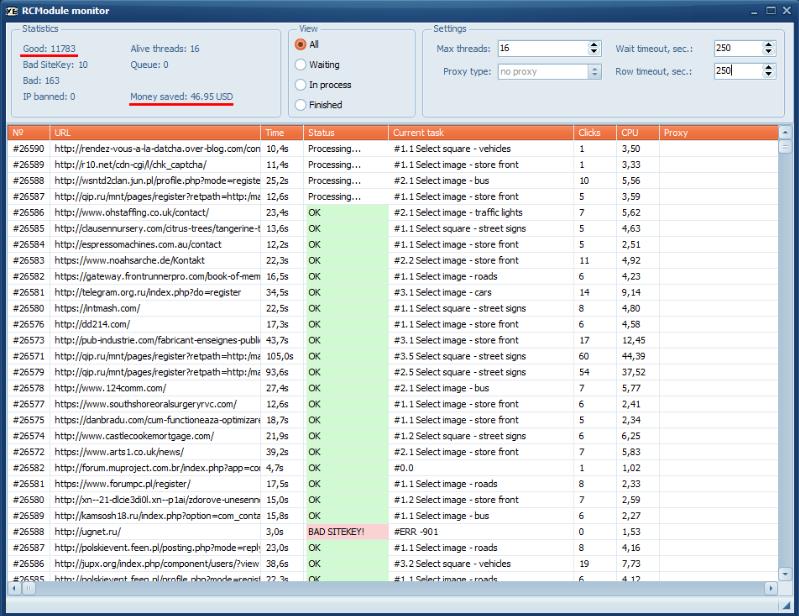Click the horizontal scrollbar left arrow

click(x=14, y=588)
